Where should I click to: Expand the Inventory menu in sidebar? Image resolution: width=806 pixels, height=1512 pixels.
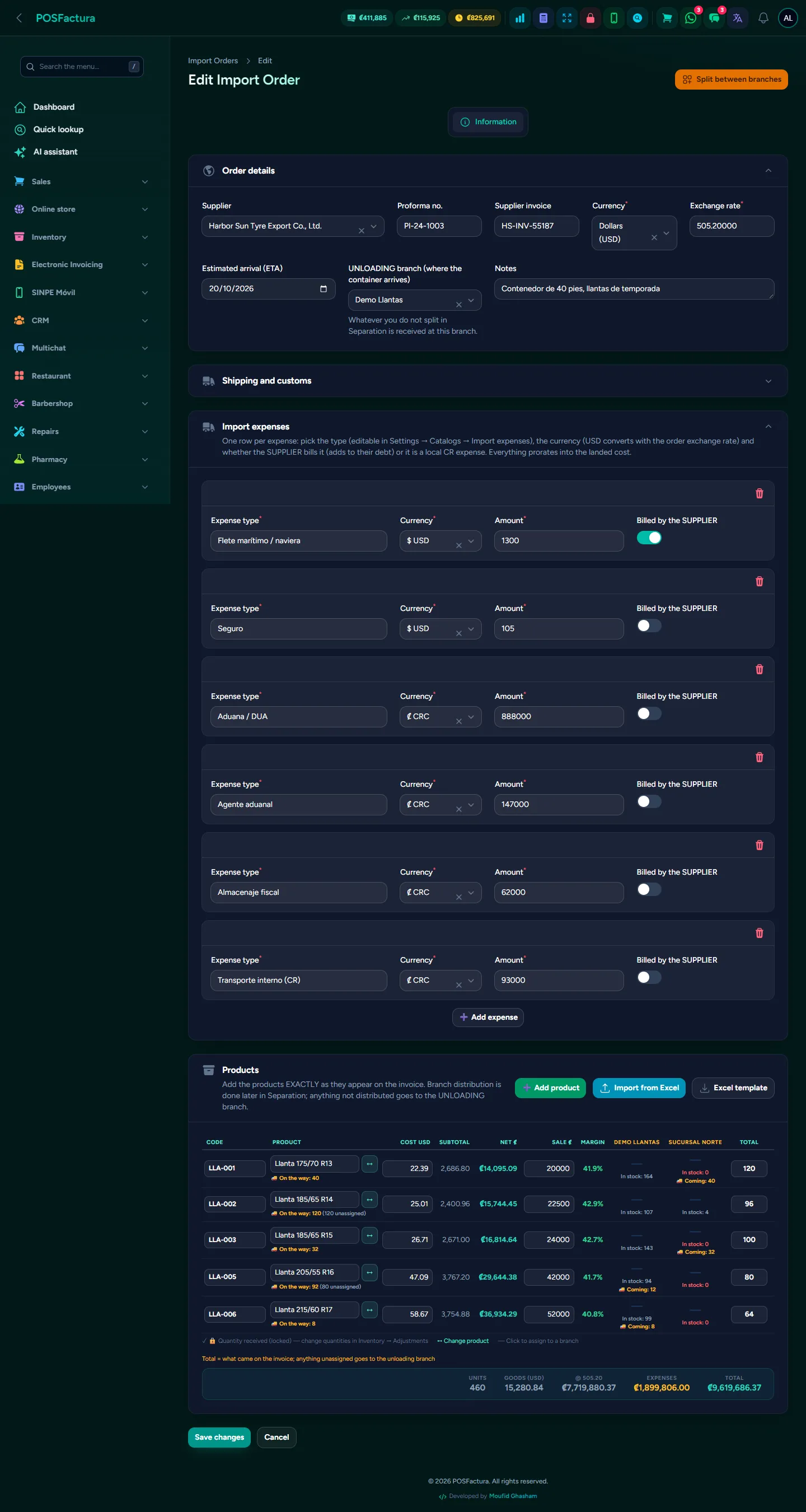click(x=82, y=237)
